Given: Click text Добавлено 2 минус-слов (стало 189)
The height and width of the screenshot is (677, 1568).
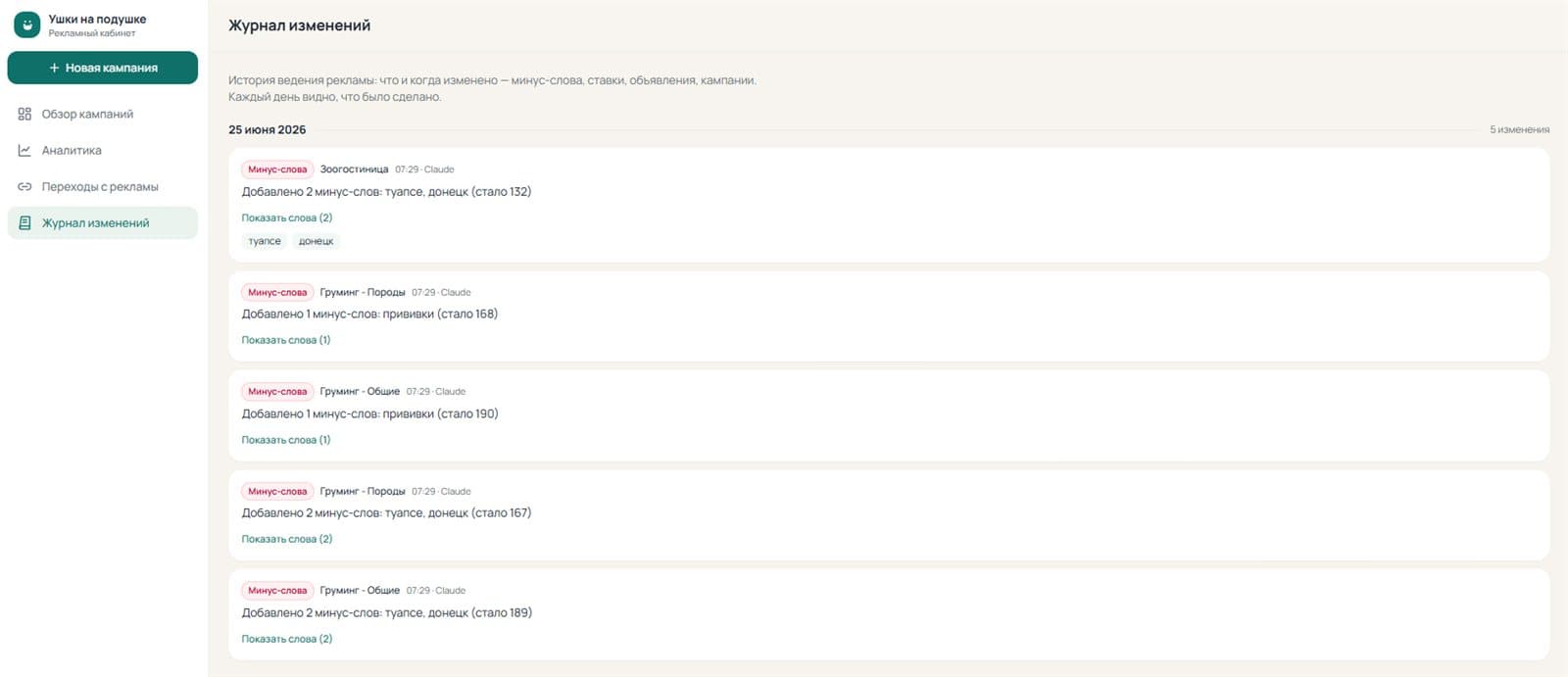Looking at the screenshot, I should [x=386, y=612].
